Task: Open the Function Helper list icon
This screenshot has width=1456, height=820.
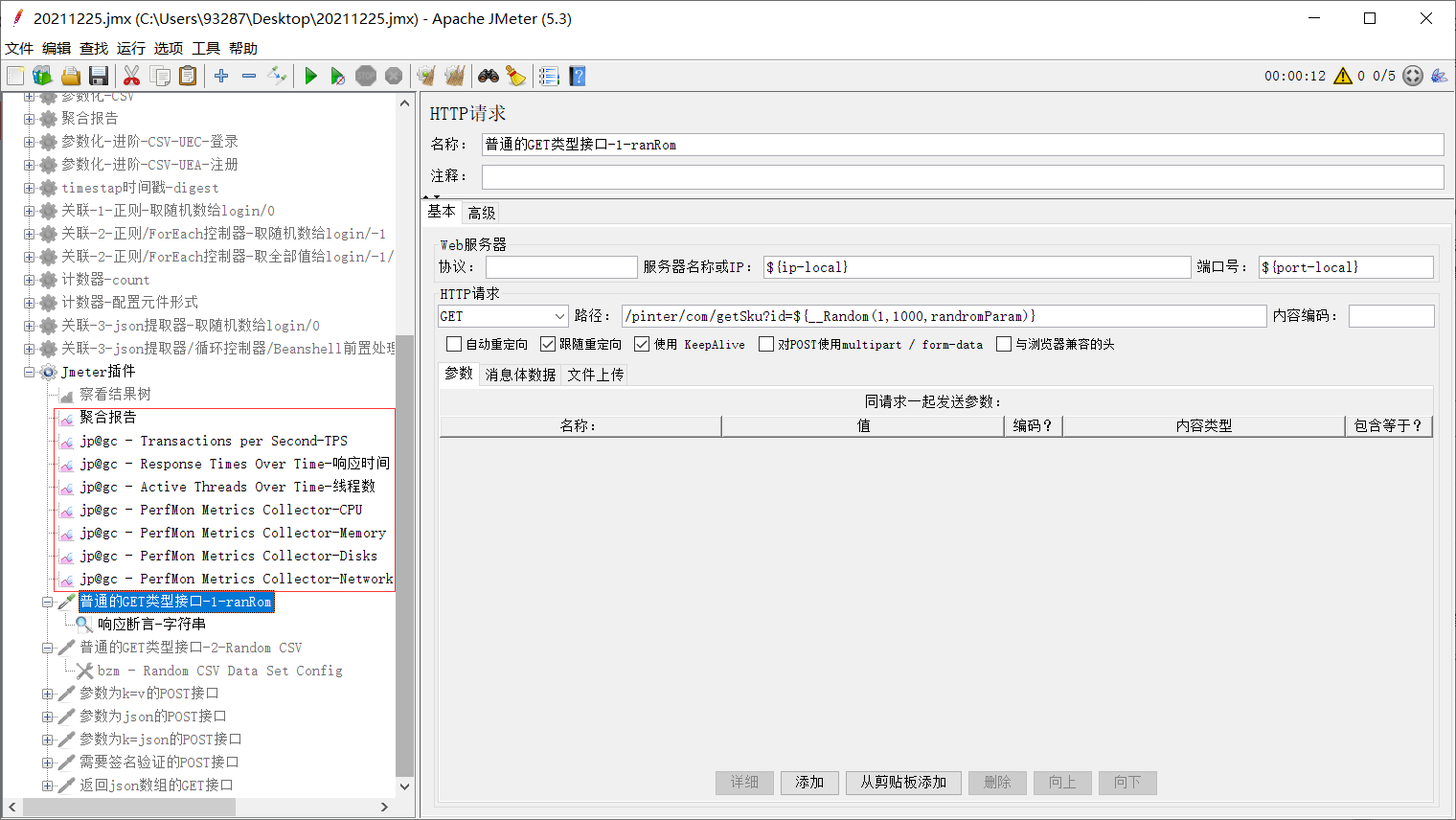Action: pyautogui.click(x=549, y=76)
